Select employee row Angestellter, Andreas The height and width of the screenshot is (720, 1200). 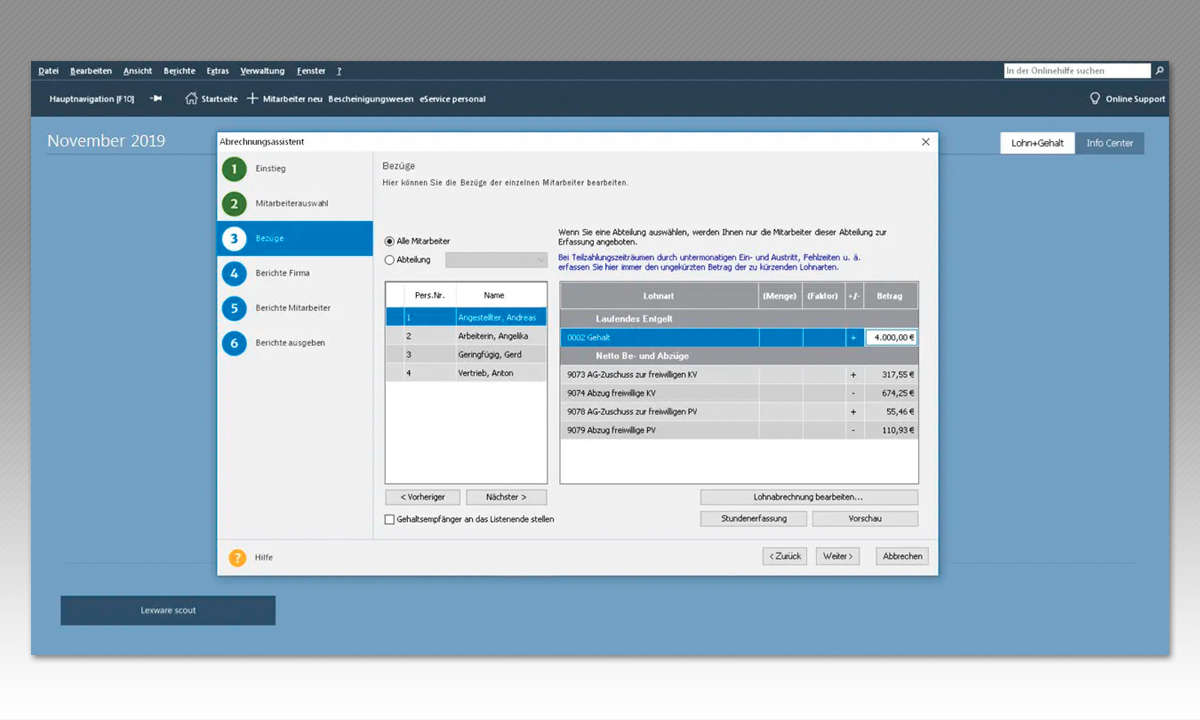(x=466, y=317)
